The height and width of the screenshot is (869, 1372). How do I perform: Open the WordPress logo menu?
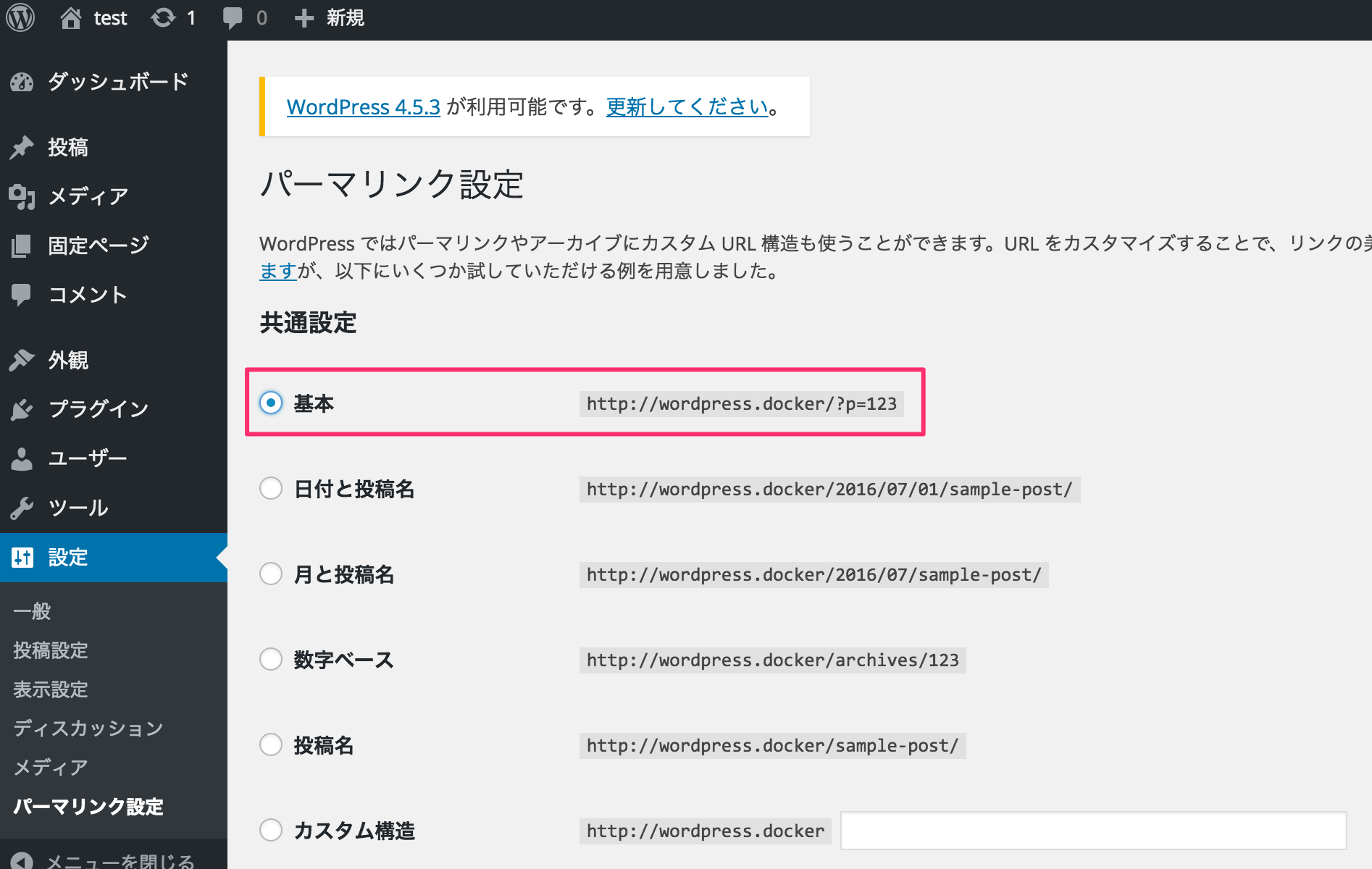click(20, 17)
